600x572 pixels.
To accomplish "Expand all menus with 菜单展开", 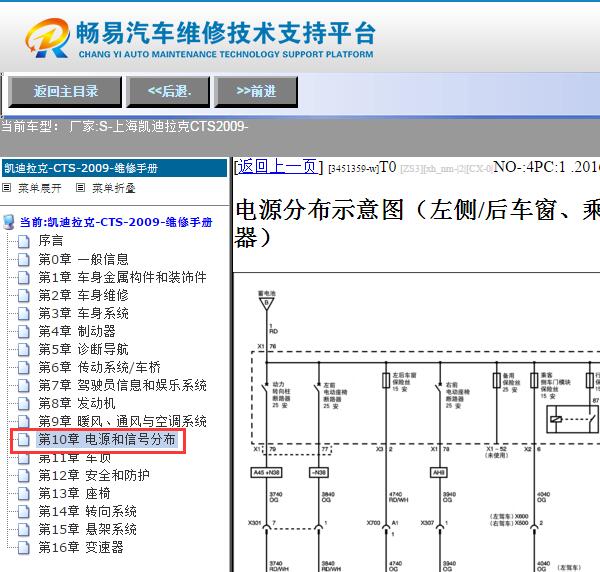I will [x=39, y=188].
